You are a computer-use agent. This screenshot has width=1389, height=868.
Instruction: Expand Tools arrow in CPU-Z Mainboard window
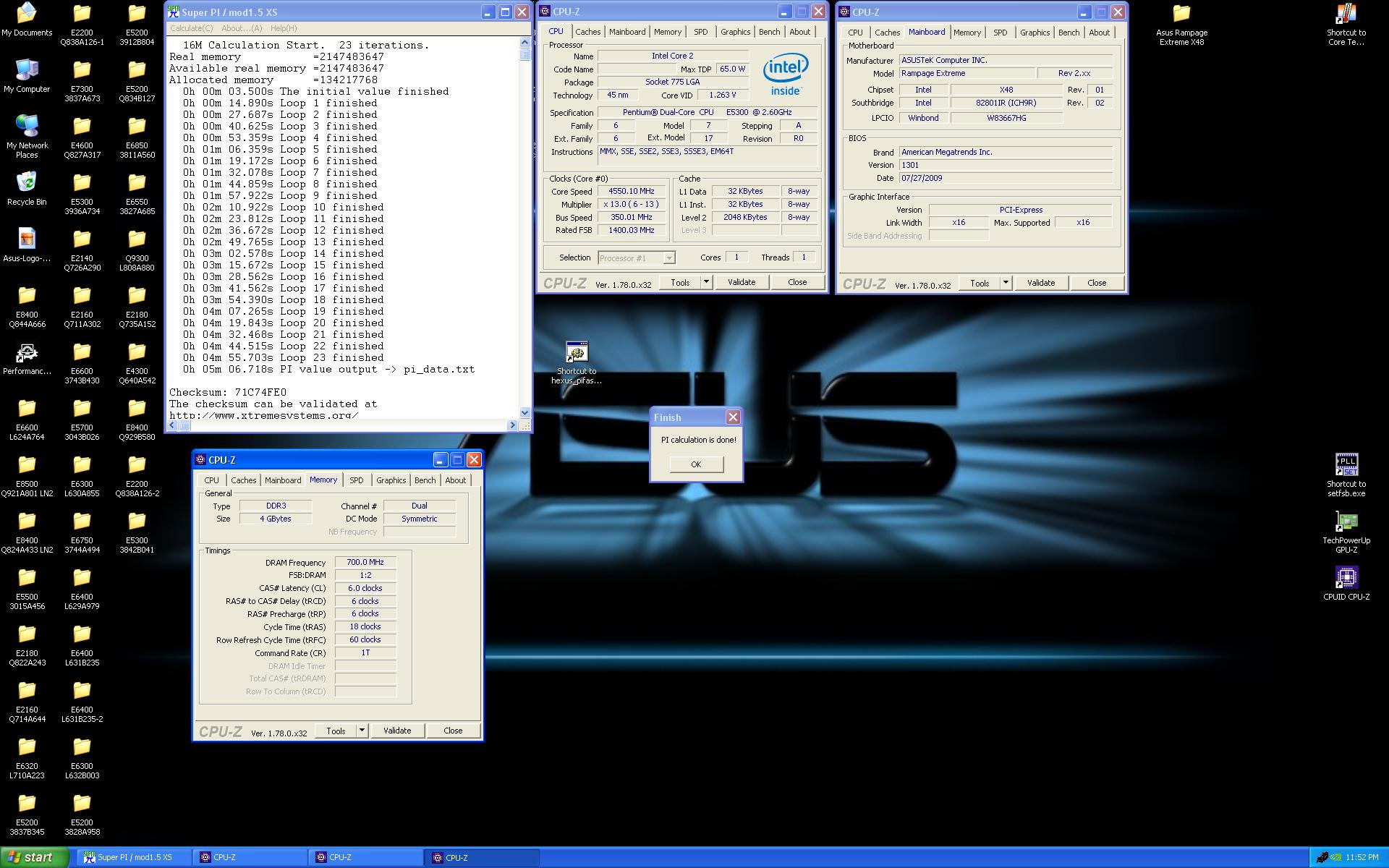click(1006, 283)
